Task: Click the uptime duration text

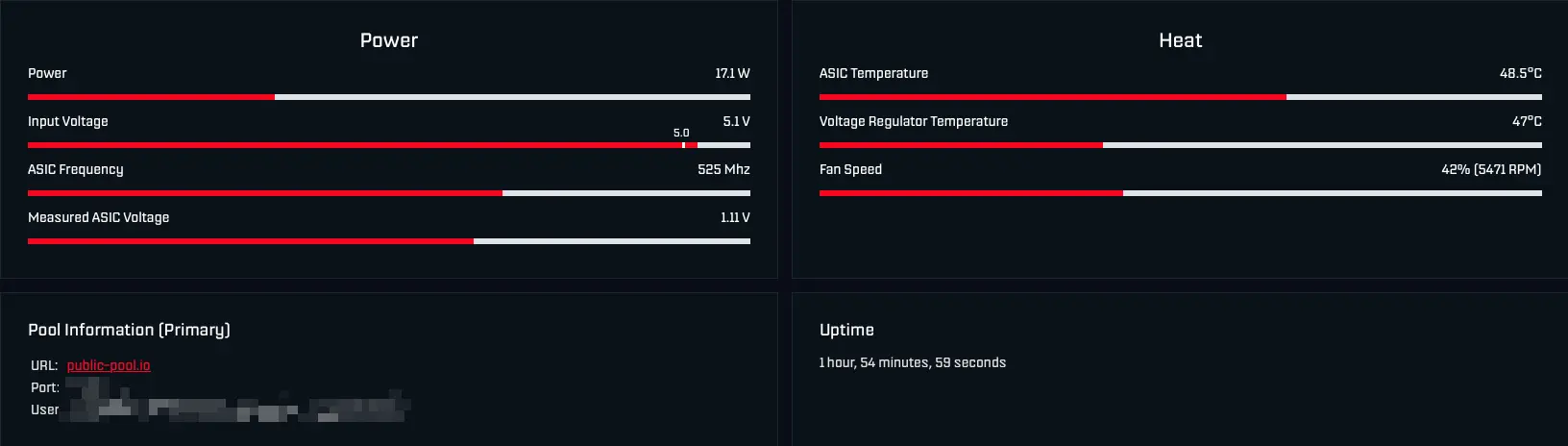Action: pos(912,362)
